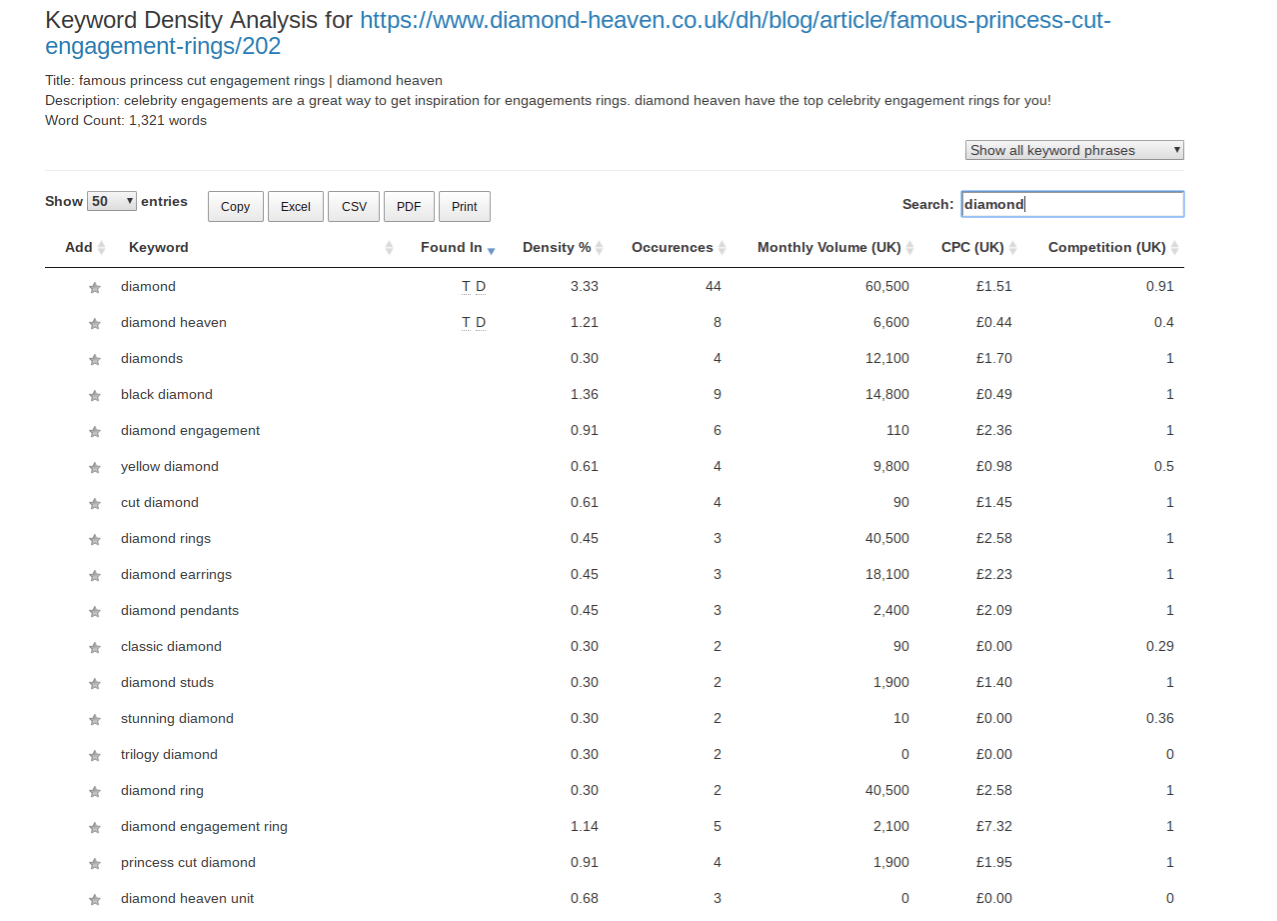Image resolution: width=1277 pixels, height=921 pixels.
Task: Select the 14,800 monthly volume cell
Action: click(x=887, y=394)
